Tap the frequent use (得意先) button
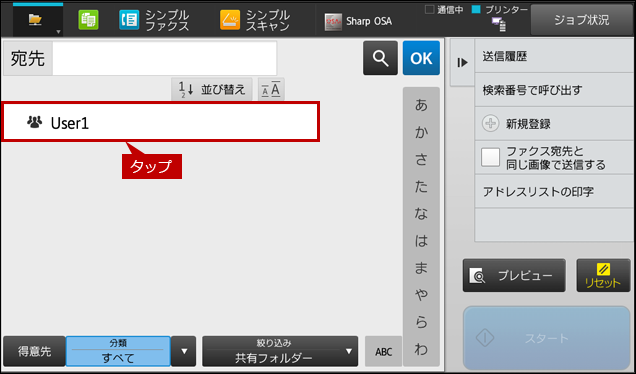The image size is (636, 374). click(34, 351)
